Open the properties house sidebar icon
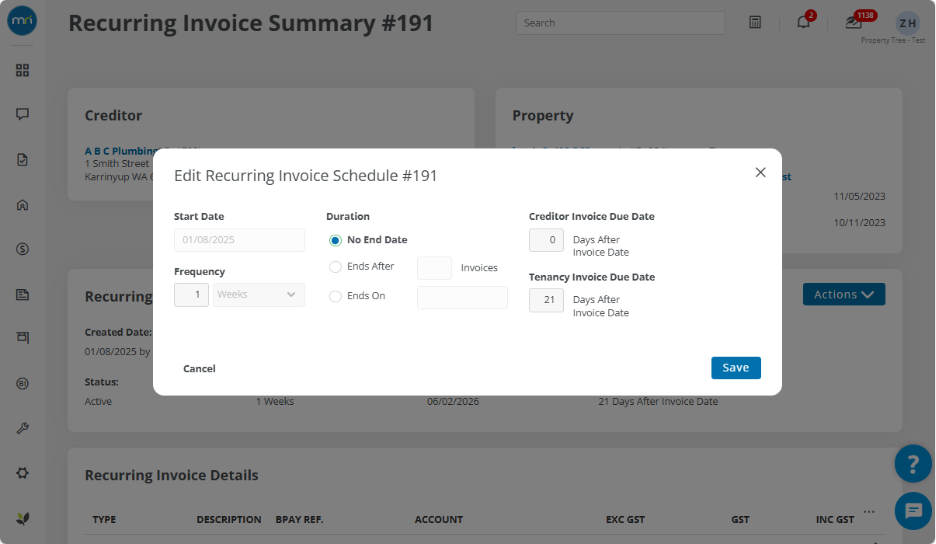936x544 pixels. click(22, 205)
